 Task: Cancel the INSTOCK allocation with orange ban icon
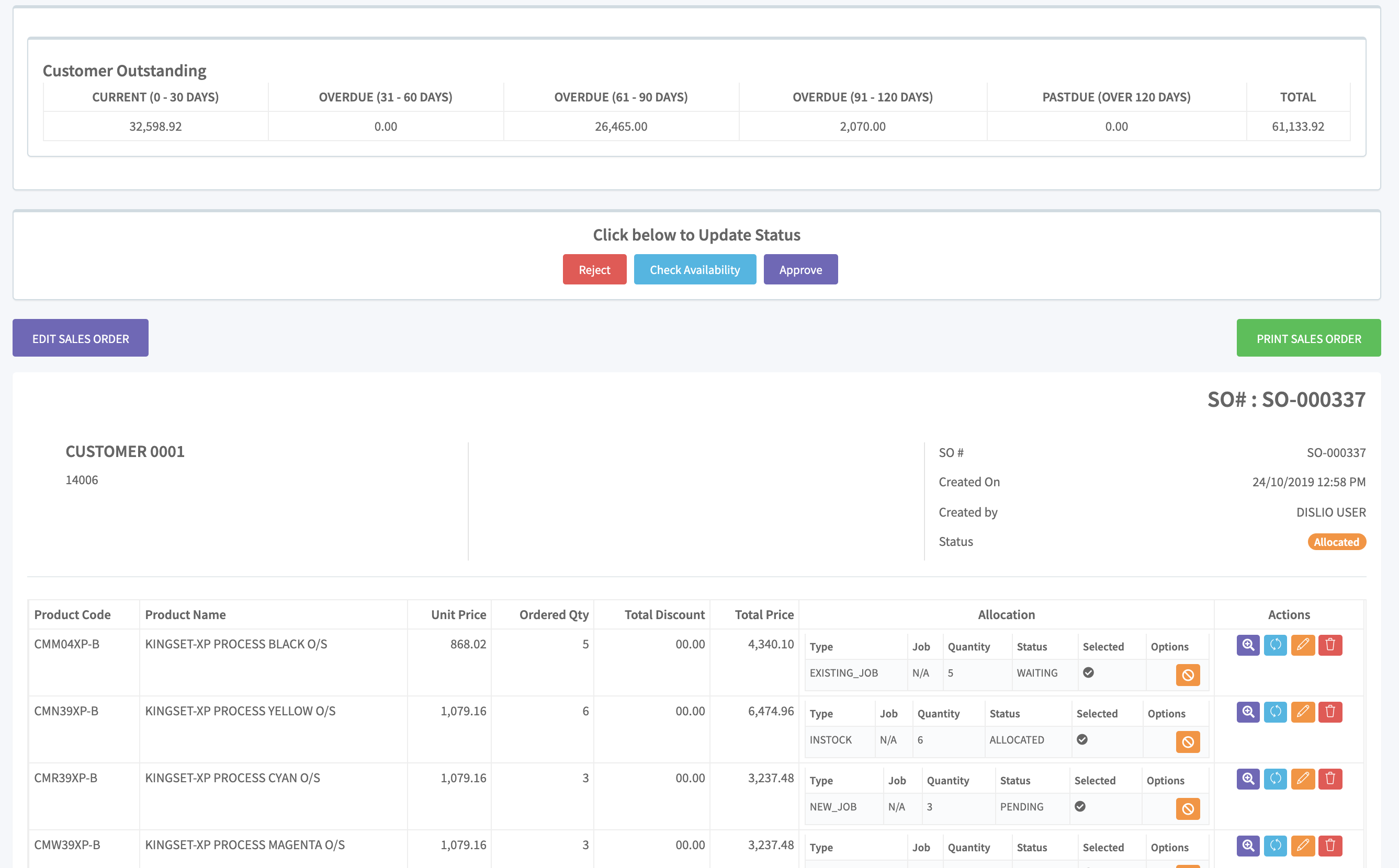tap(1188, 743)
